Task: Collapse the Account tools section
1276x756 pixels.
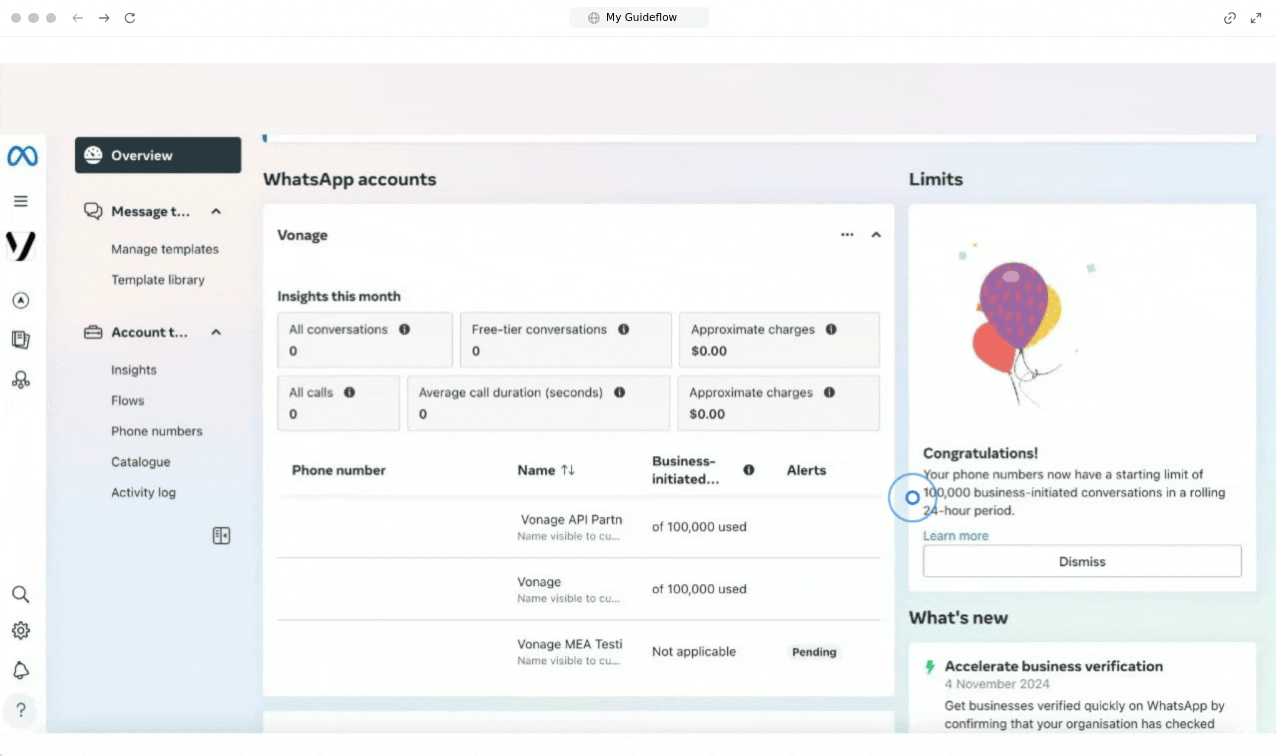Action: pos(216,333)
